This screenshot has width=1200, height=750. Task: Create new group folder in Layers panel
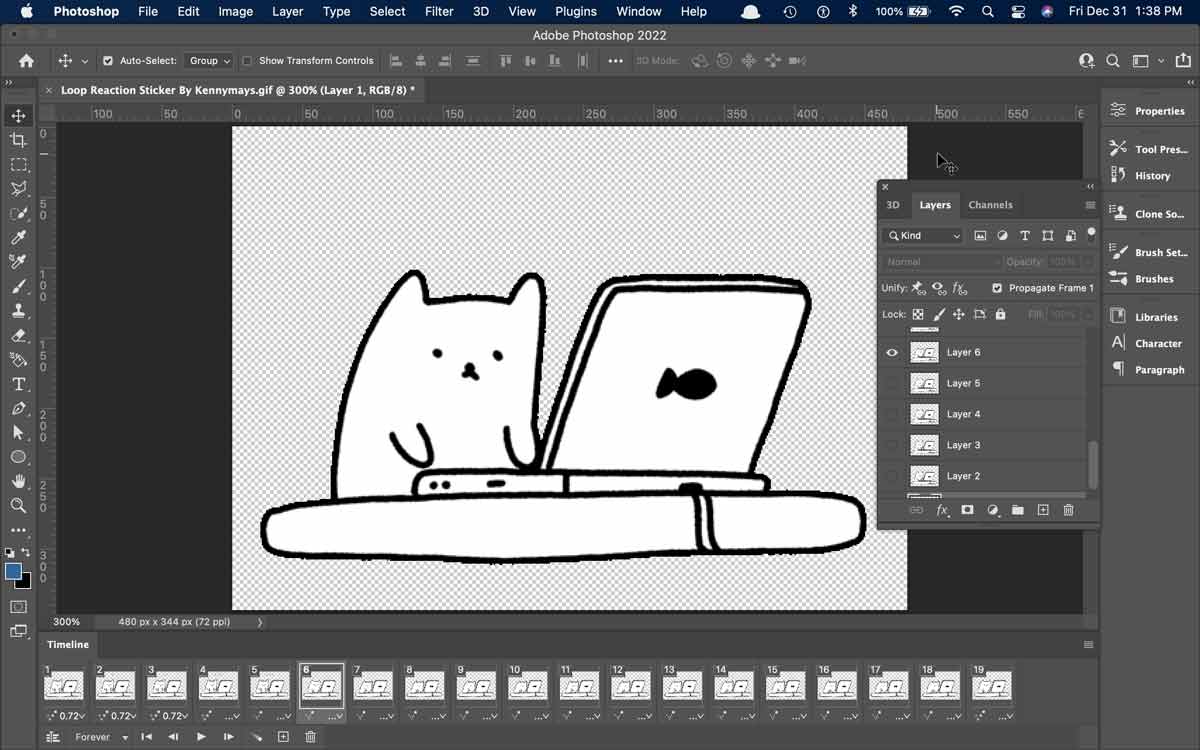[x=1018, y=510]
